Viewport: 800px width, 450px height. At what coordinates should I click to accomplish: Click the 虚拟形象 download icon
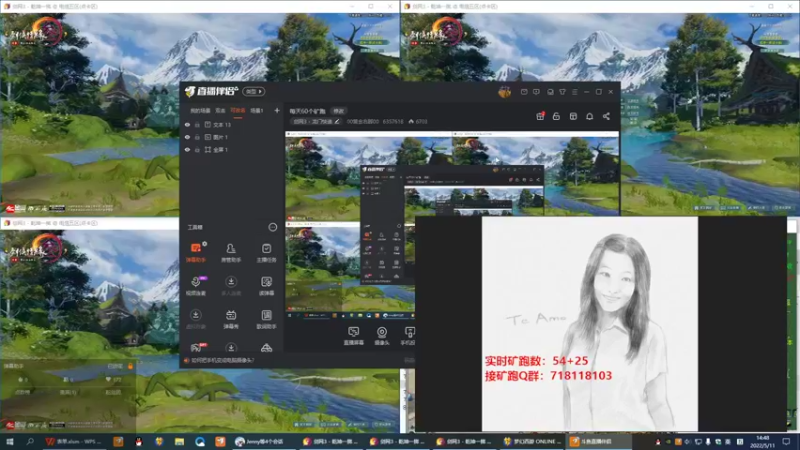[x=195, y=315]
